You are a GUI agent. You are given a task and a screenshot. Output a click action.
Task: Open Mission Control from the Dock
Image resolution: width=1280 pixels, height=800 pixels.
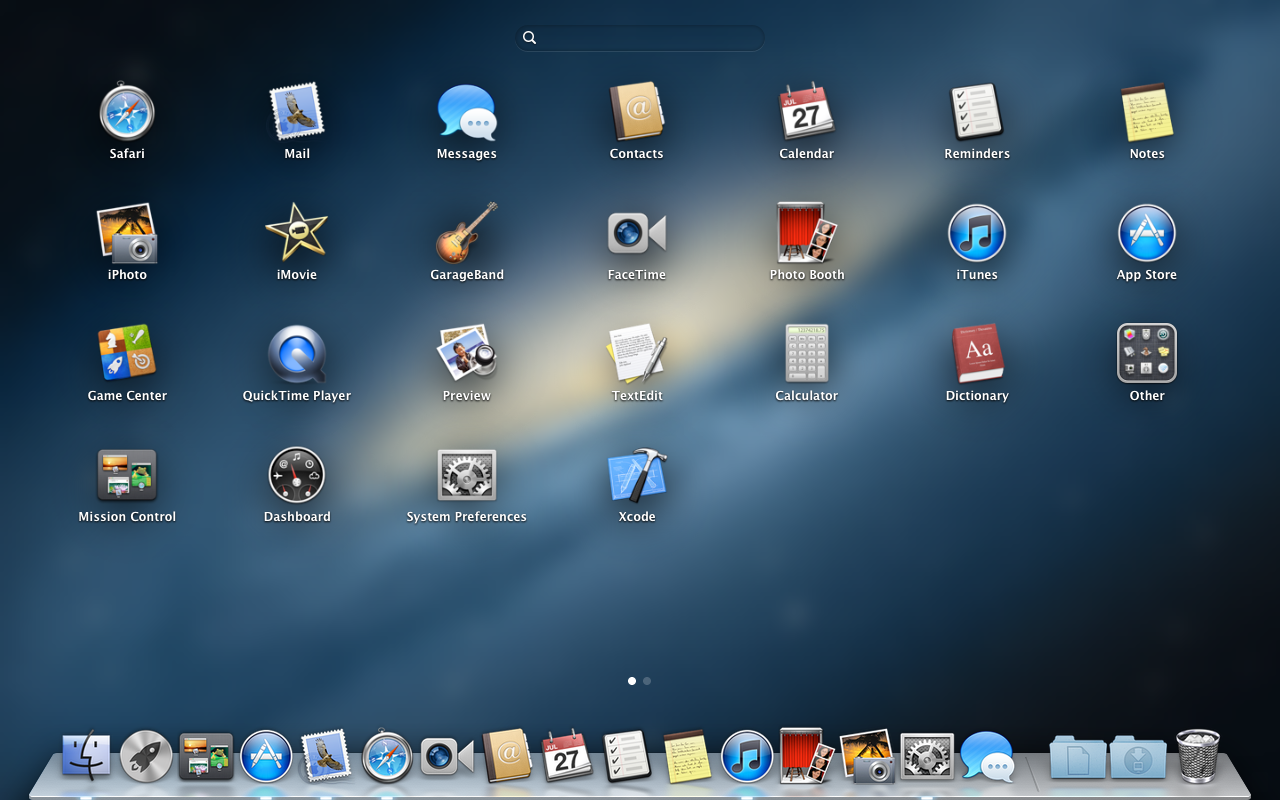pyautogui.click(x=206, y=756)
